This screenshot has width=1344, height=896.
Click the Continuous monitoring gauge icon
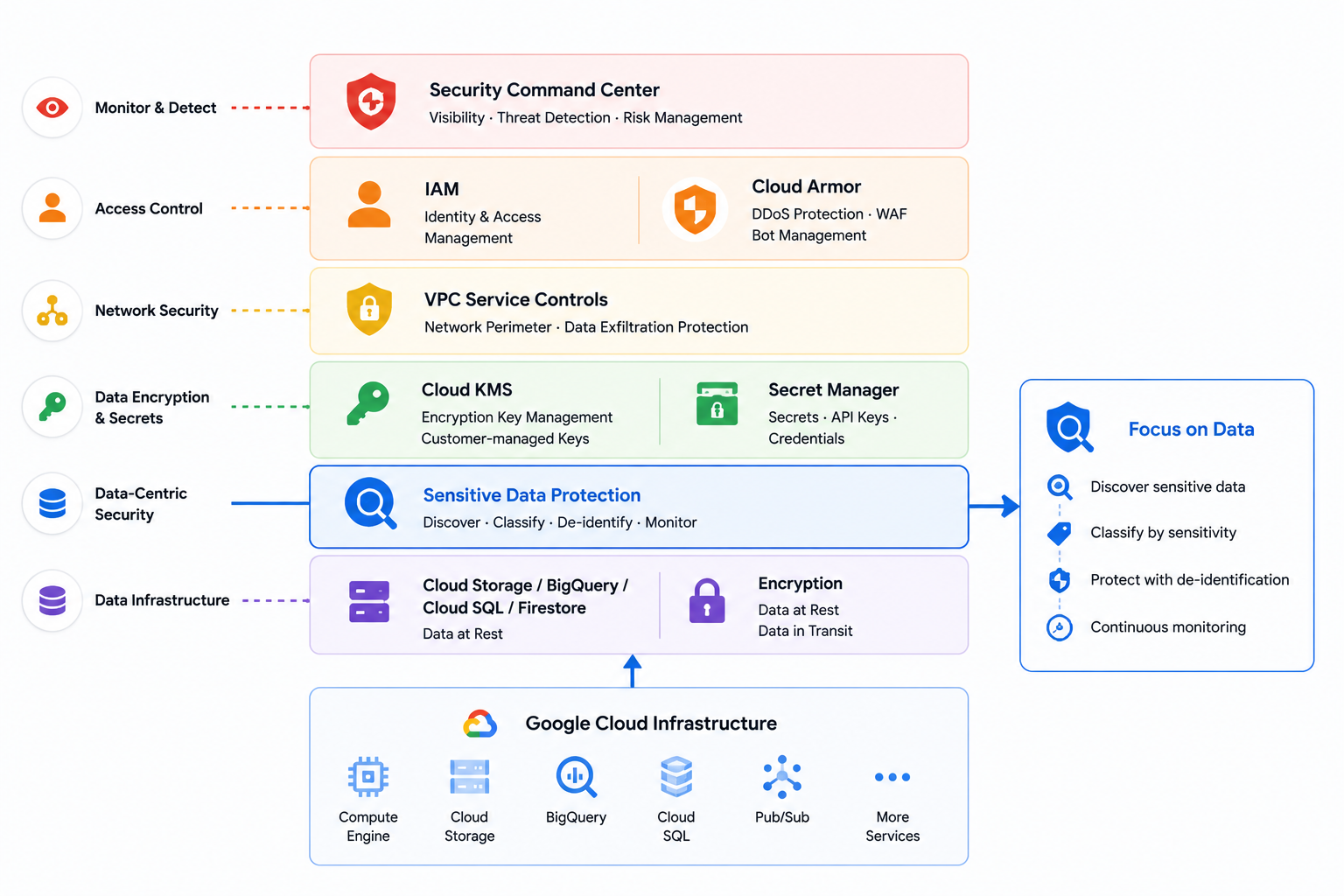1060,627
